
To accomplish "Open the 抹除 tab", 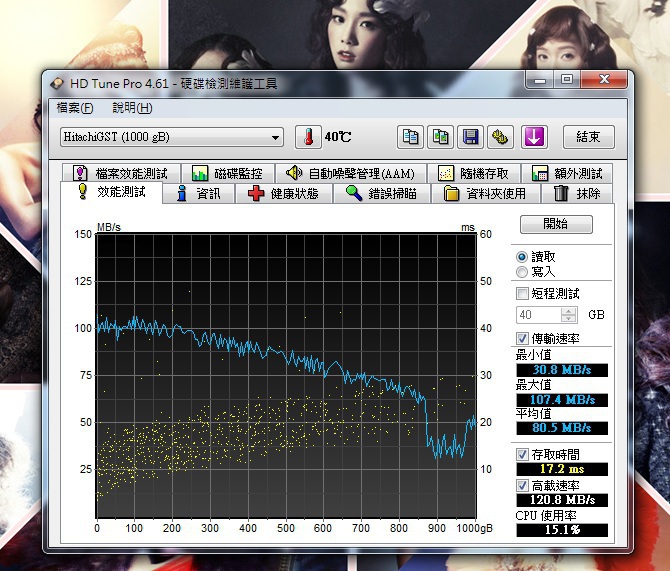I will point(577,194).
